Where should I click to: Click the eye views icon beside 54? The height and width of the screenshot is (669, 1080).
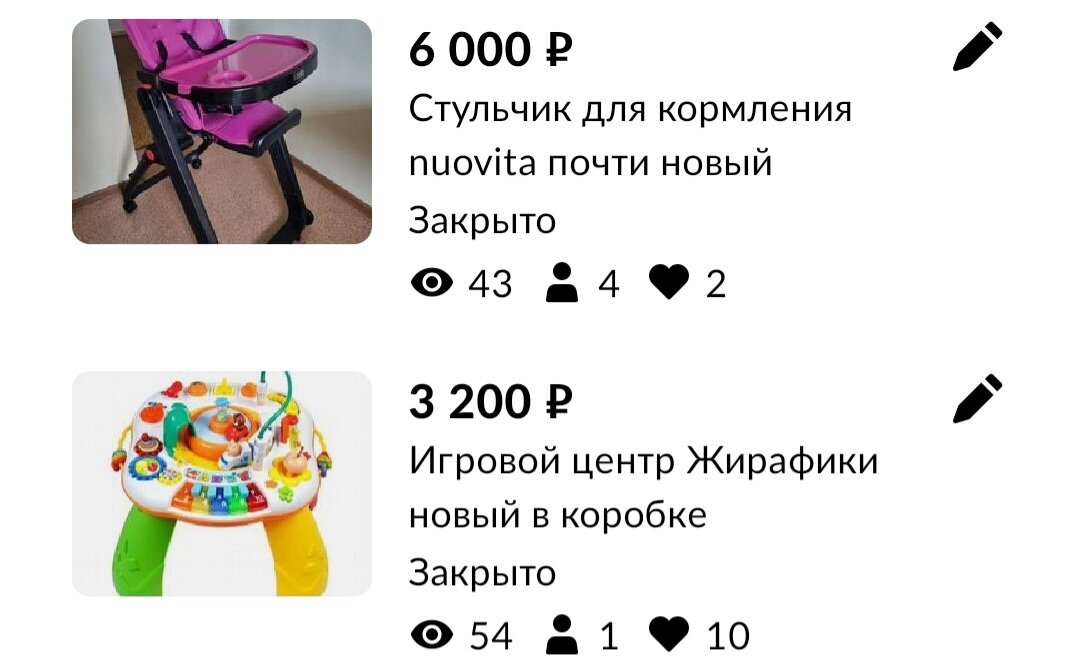(x=432, y=635)
